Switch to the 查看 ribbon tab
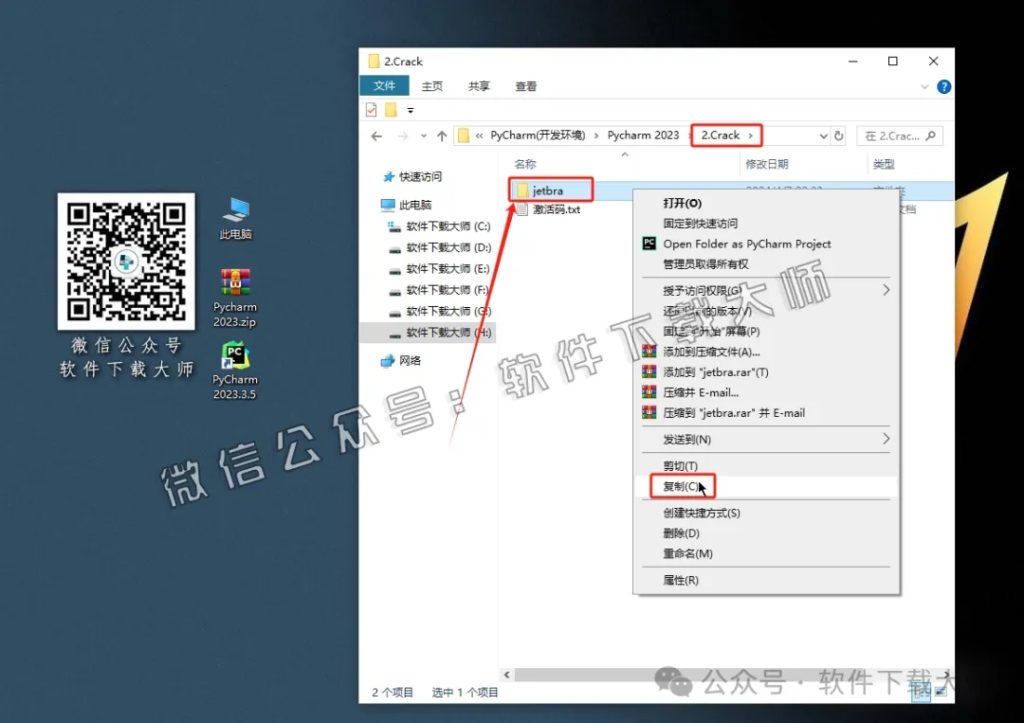This screenshot has height=723, width=1024. [x=525, y=86]
